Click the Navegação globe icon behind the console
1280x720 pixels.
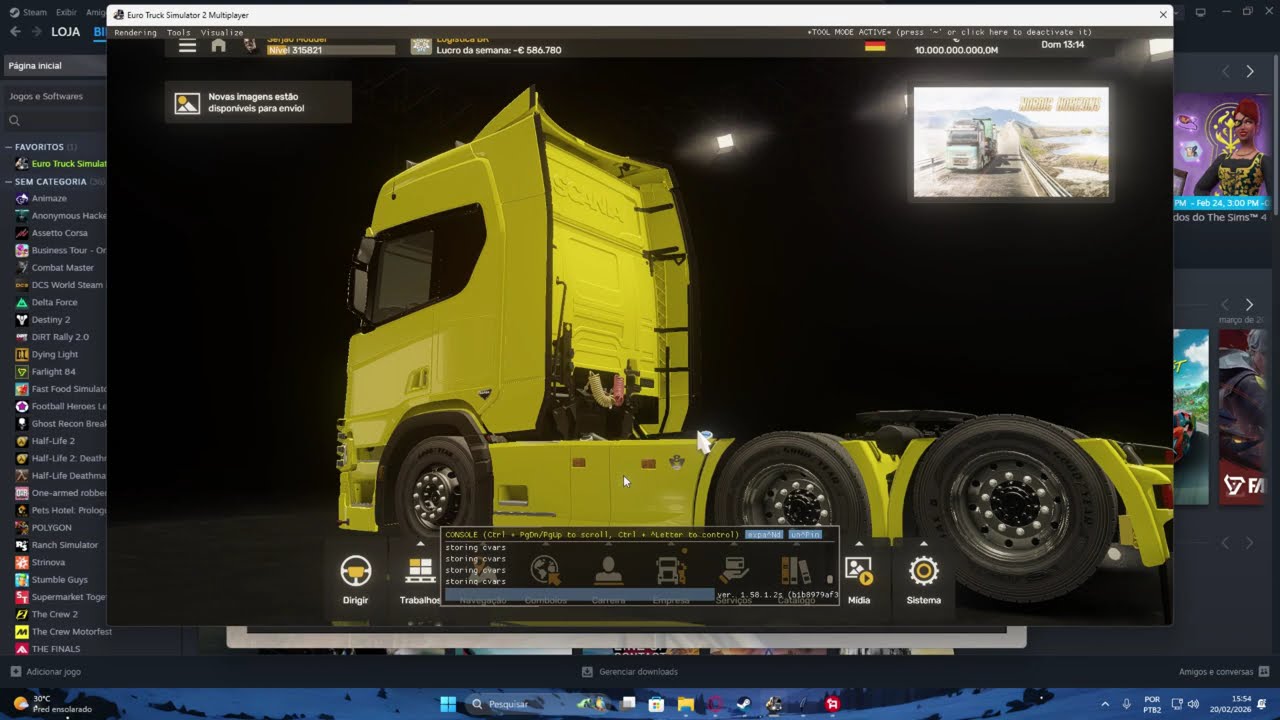coord(545,571)
